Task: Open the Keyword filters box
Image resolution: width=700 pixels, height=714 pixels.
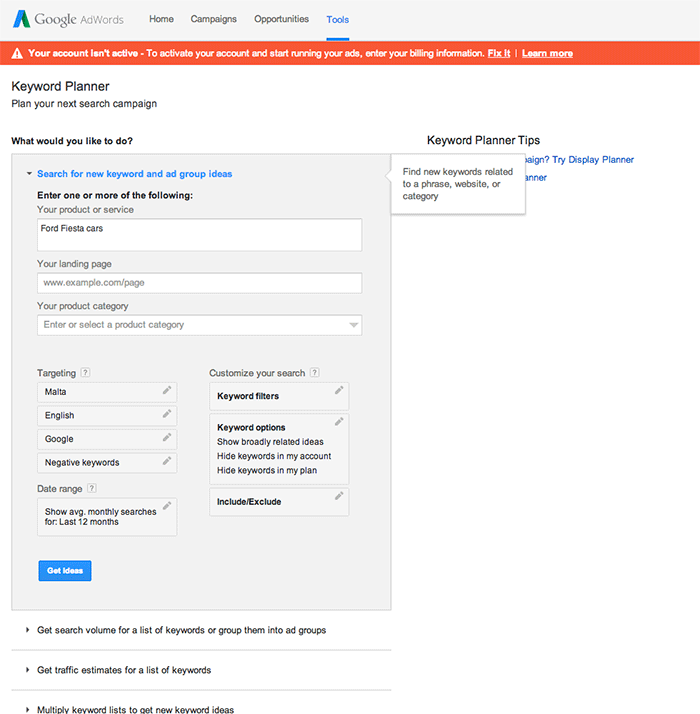Action: 279,396
